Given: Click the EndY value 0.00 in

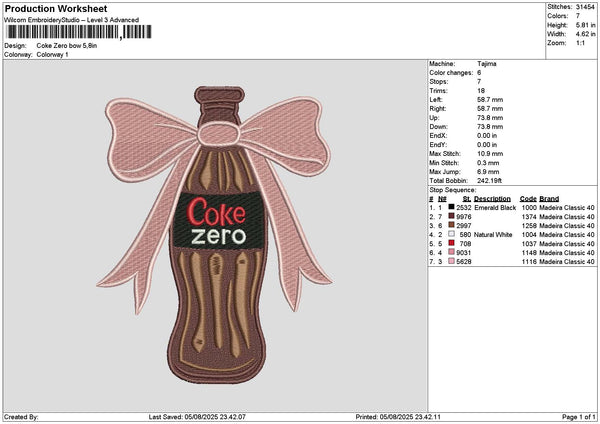Looking at the screenshot, I should point(487,145).
